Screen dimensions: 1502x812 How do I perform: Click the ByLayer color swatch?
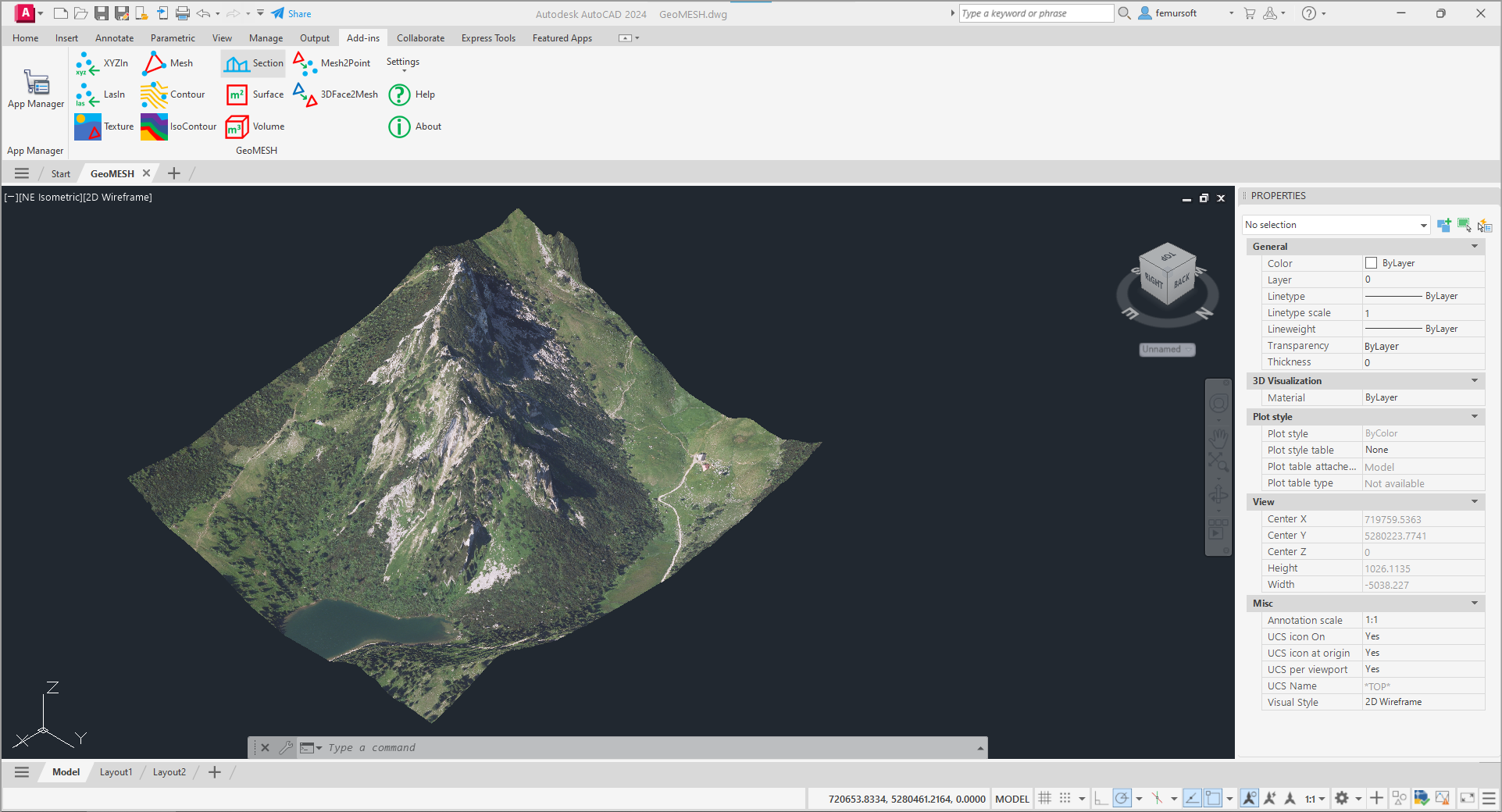(1371, 263)
